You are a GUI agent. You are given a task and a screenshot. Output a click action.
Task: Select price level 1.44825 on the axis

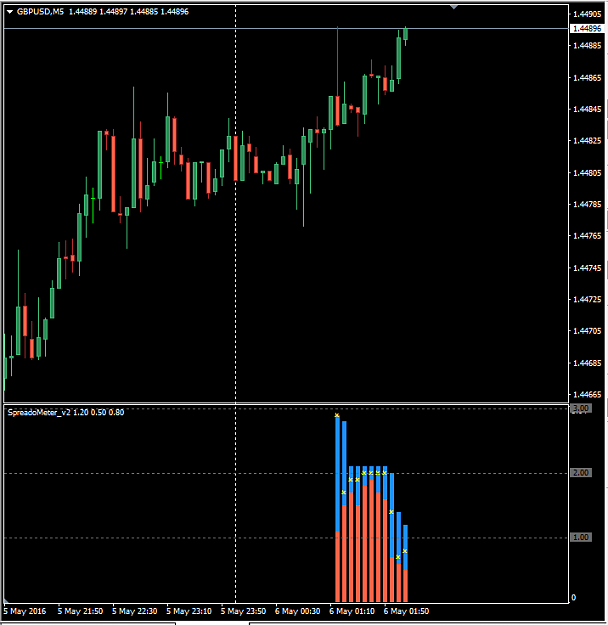(587, 141)
